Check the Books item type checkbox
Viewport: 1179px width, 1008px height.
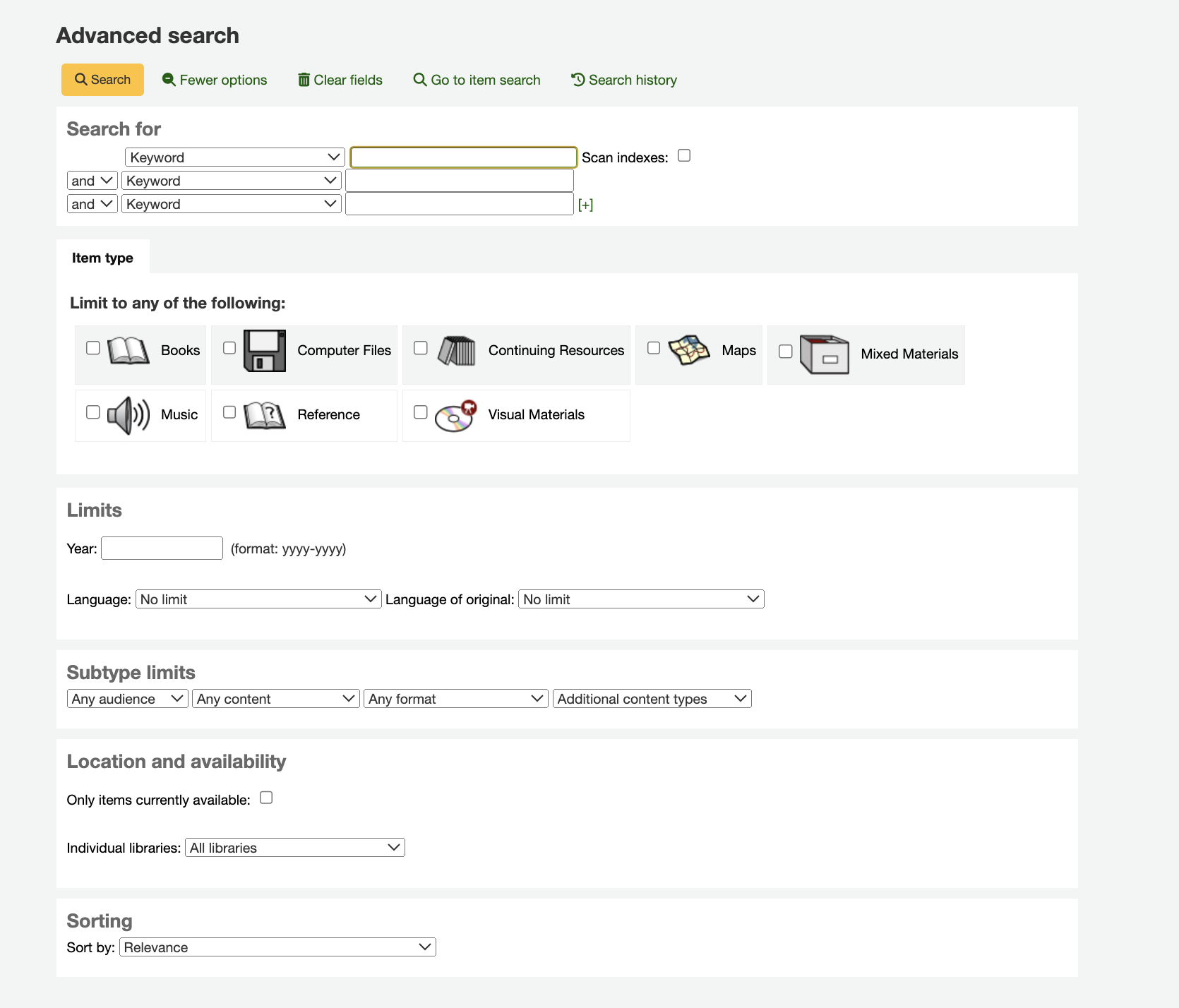(92, 347)
